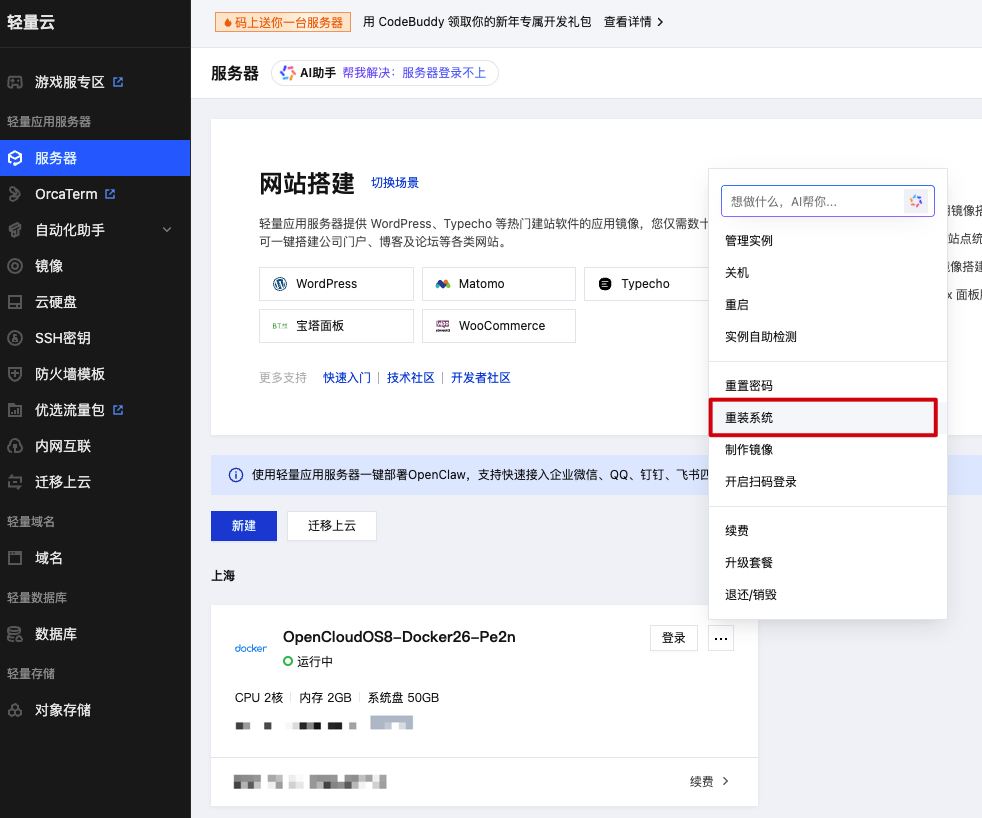Click the WordPress template button

(336, 284)
